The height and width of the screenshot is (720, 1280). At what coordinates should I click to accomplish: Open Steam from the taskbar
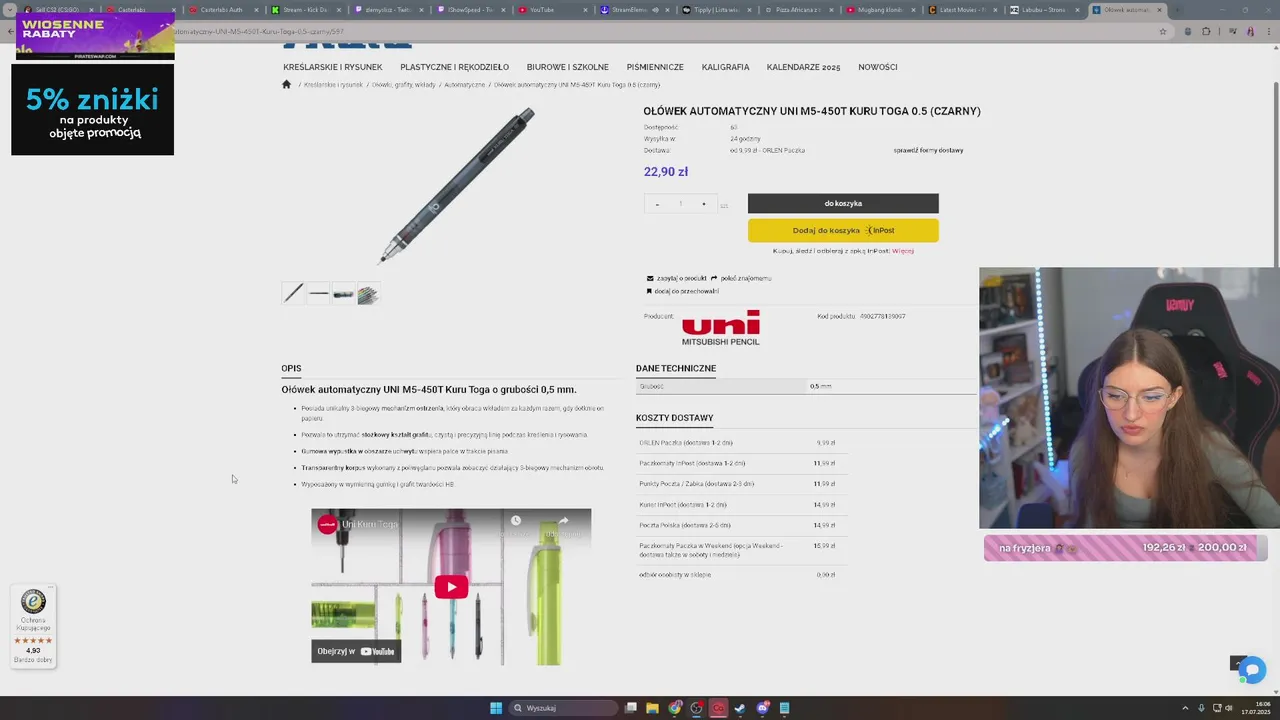tap(740, 708)
